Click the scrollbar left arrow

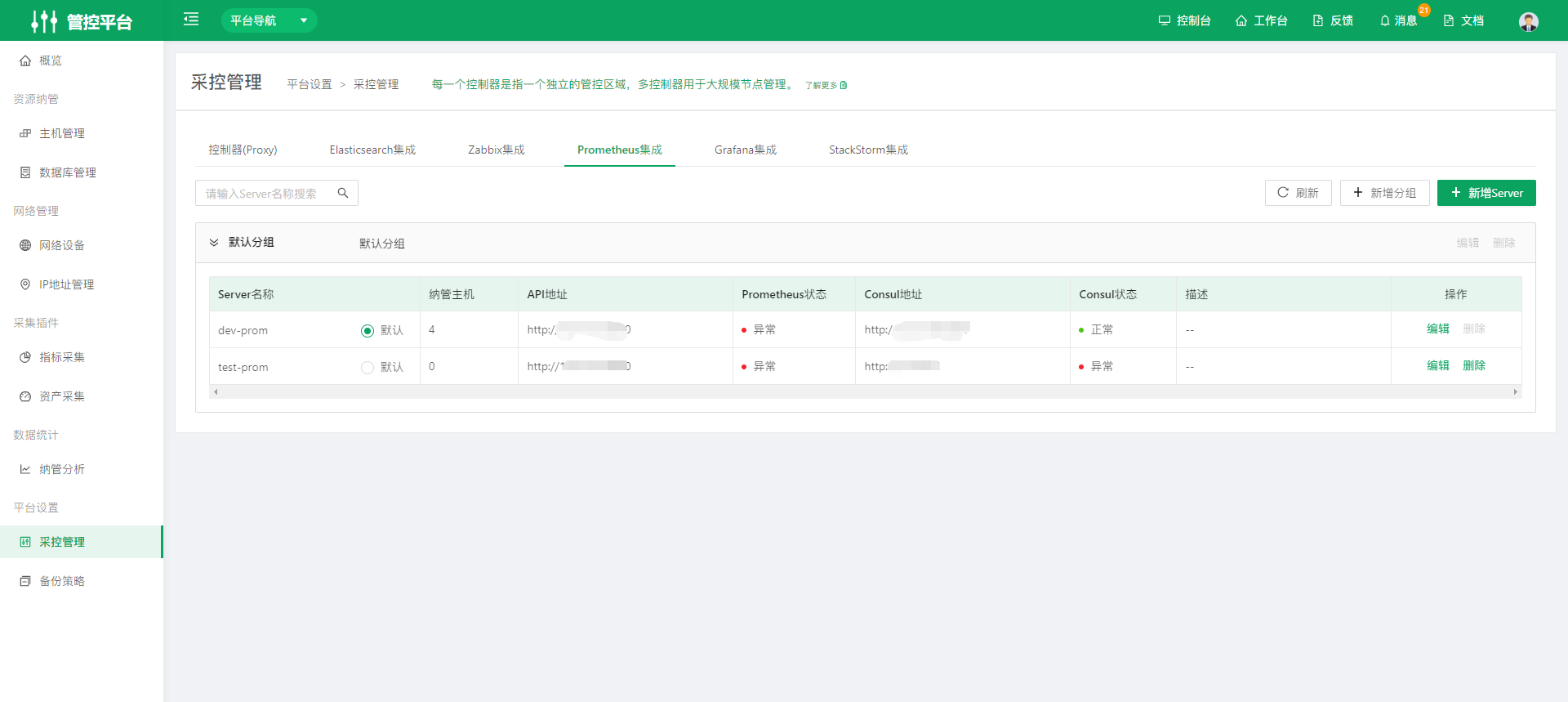click(x=216, y=392)
